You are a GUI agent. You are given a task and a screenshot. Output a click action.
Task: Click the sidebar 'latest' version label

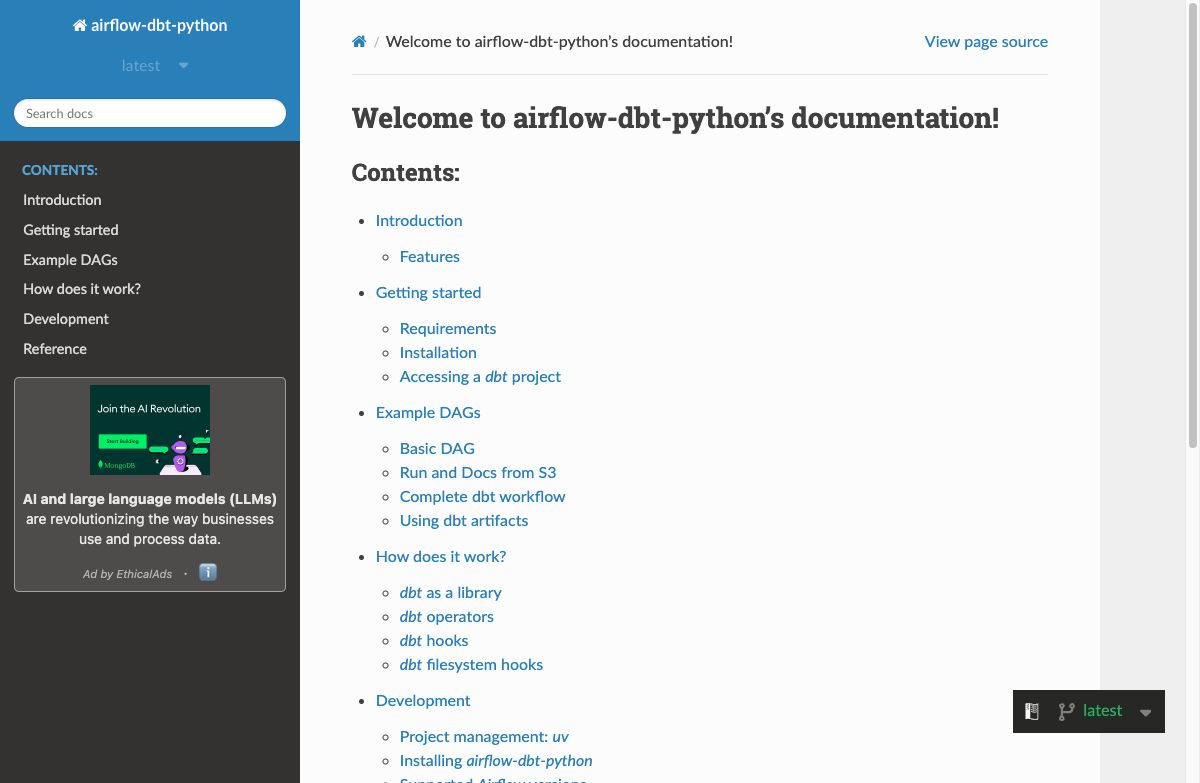[x=141, y=66]
